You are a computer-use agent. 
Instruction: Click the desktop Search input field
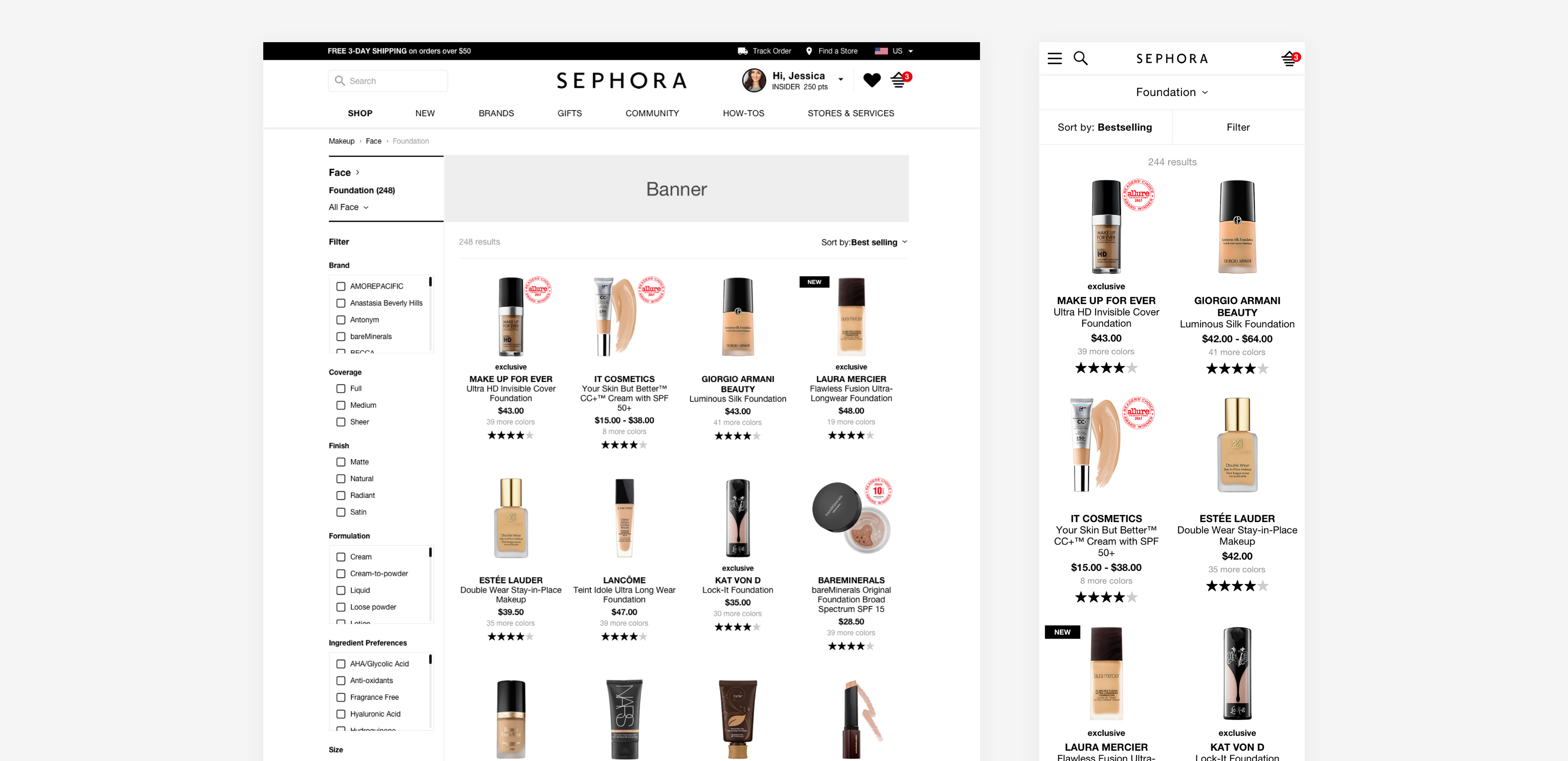pyautogui.click(x=388, y=81)
